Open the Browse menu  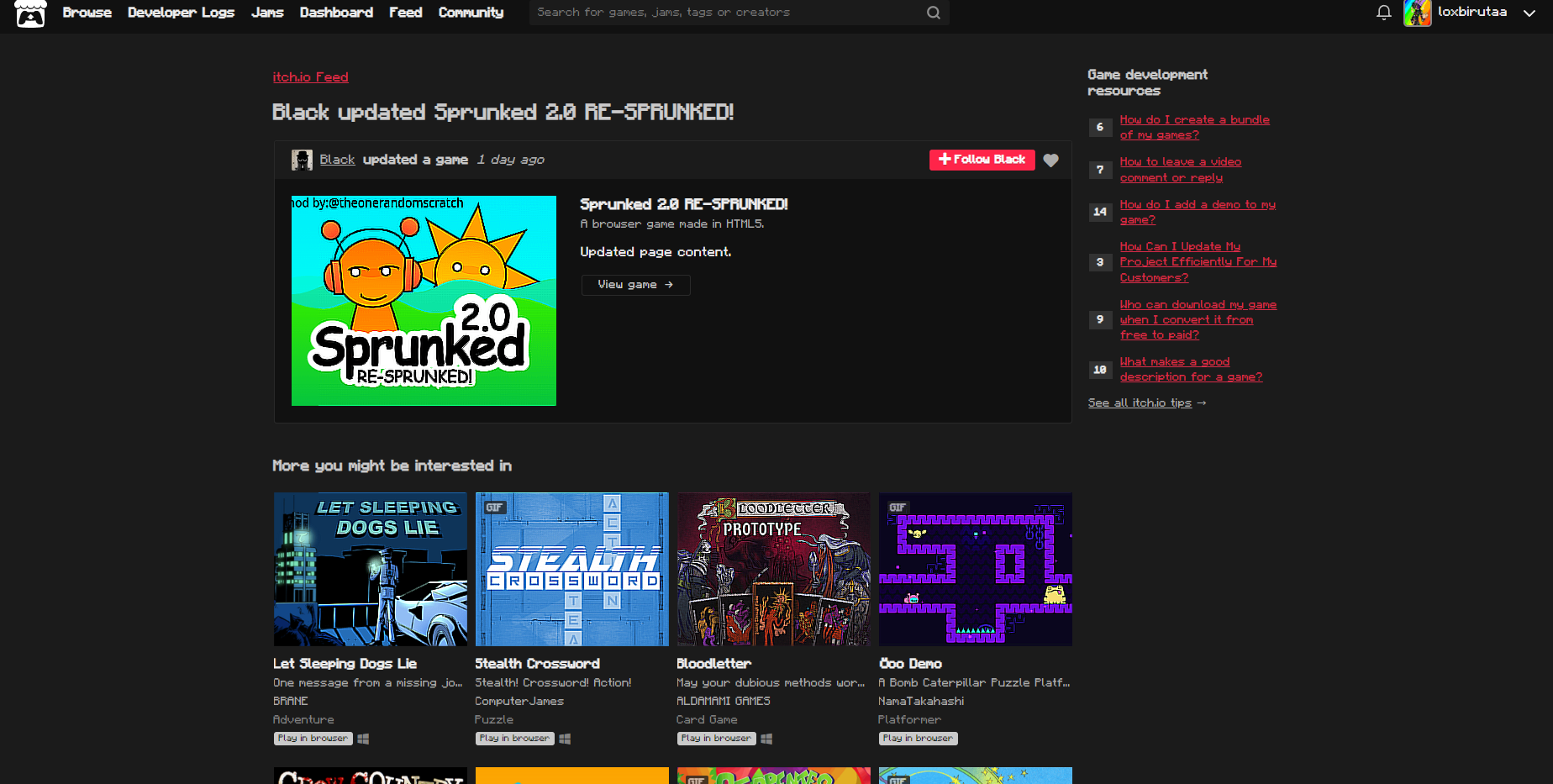87,13
